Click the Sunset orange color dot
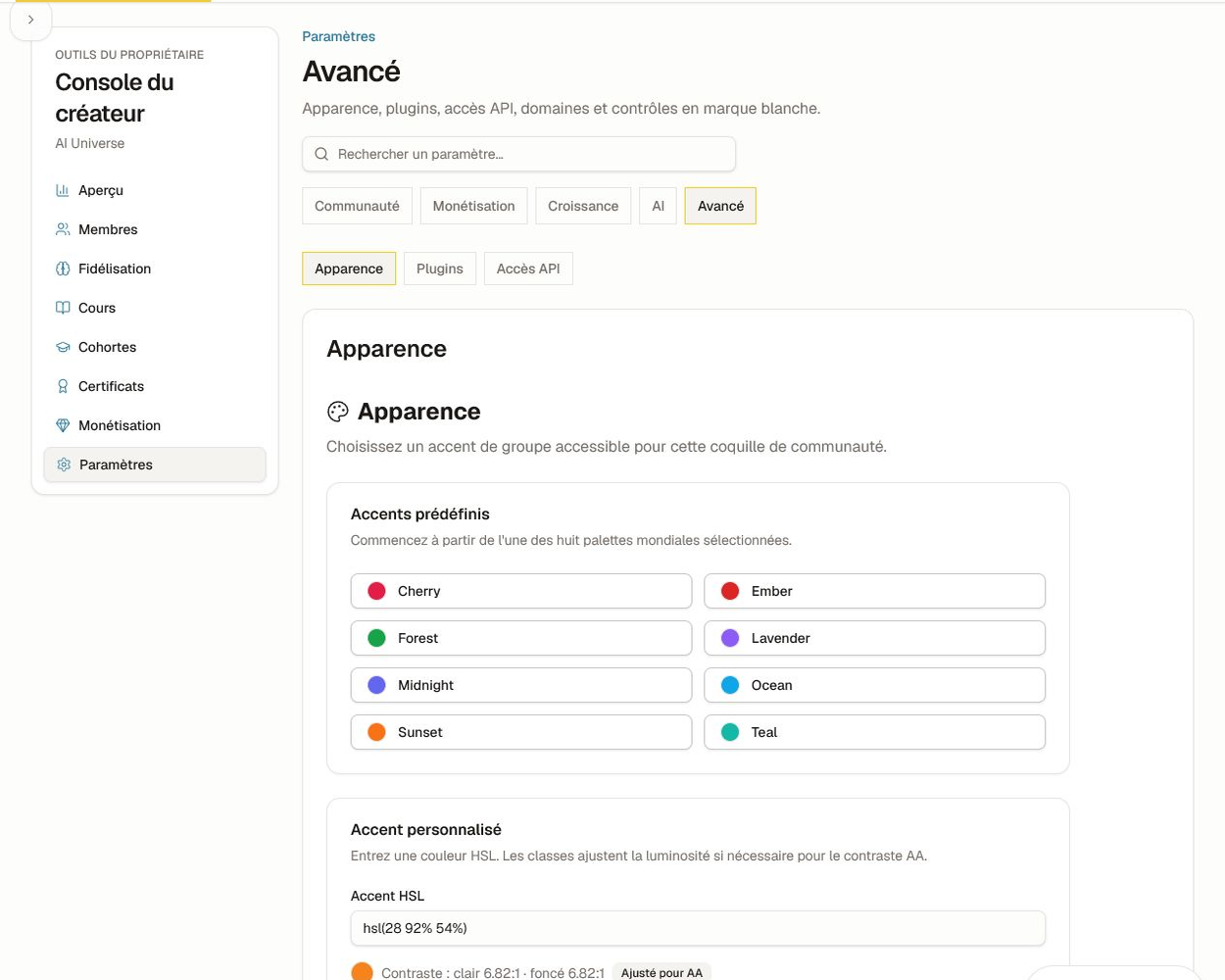 [x=376, y=732]
